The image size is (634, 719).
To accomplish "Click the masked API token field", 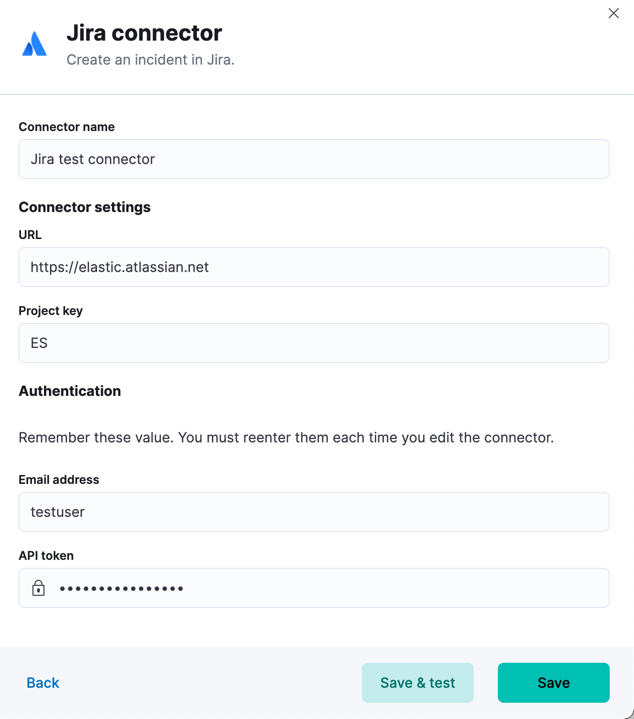I will click(330, 588).
